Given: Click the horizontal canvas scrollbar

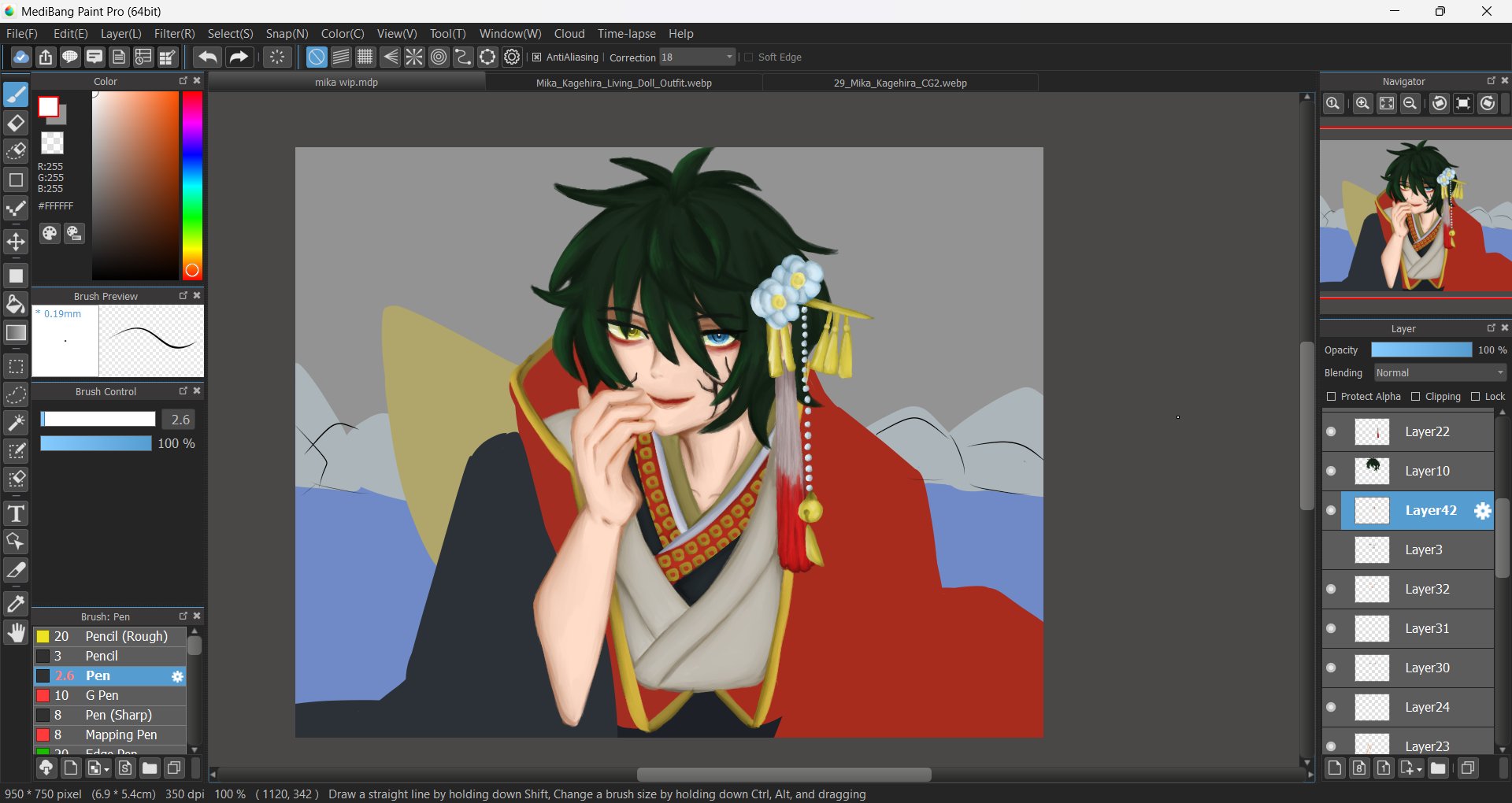Looking at the screenshot, I should tap(784, 775).
